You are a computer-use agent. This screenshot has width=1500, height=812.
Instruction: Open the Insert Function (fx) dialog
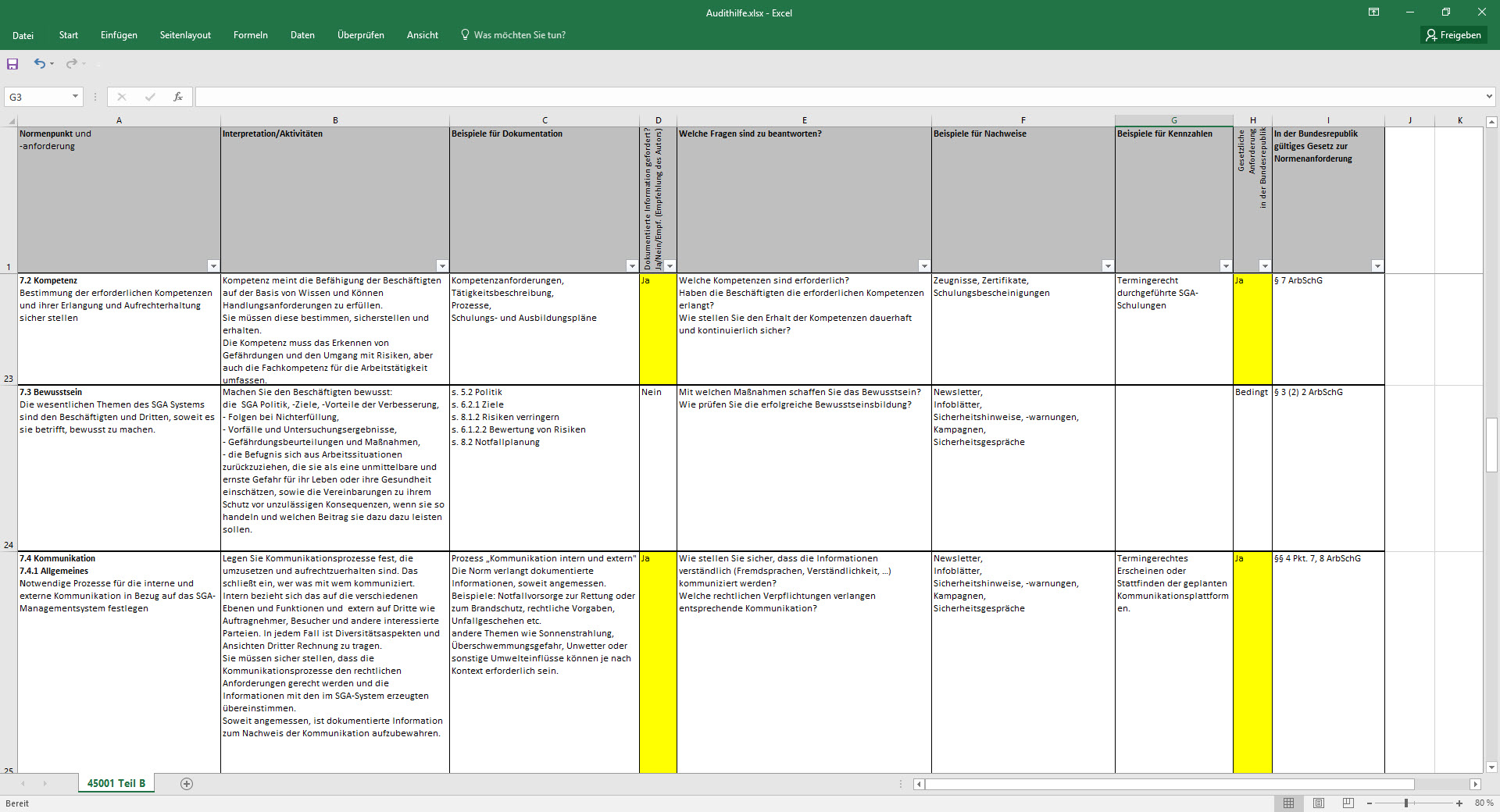(x=178, y=97)
